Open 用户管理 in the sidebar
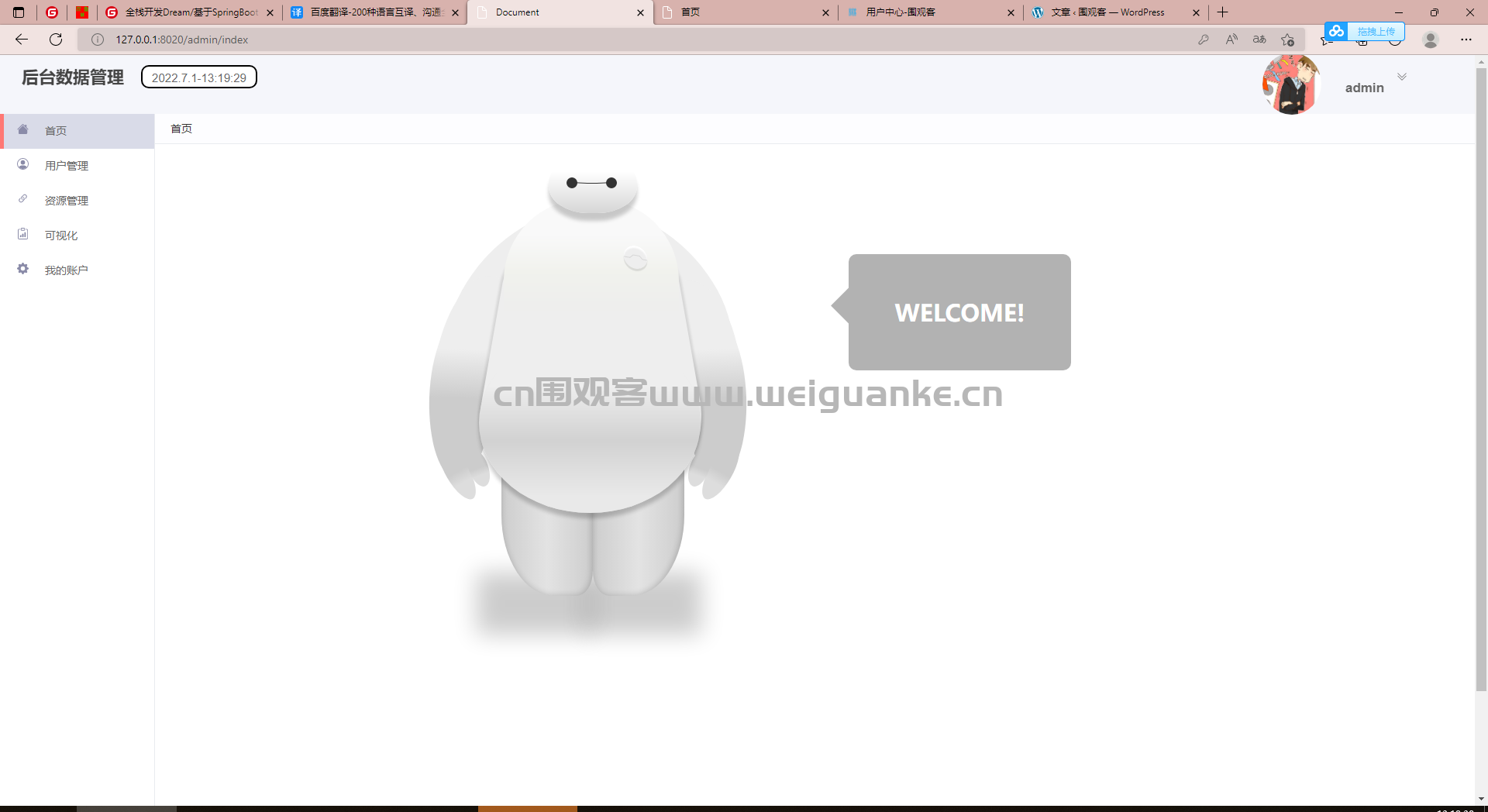 click(x=67, y=166)
